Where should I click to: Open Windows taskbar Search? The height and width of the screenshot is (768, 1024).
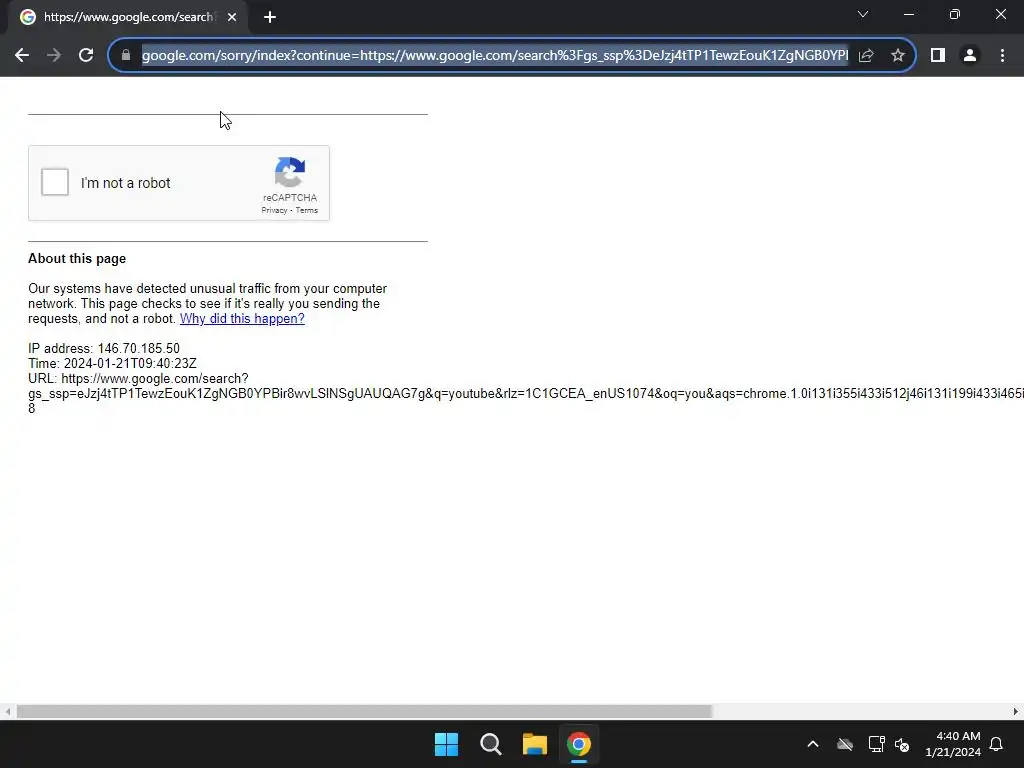click(x=490, y=744)
